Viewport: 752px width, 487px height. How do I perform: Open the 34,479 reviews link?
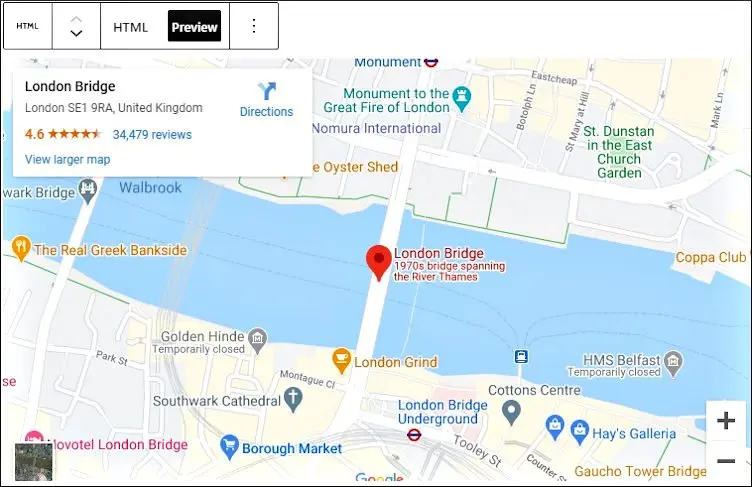tap(152, 135)
